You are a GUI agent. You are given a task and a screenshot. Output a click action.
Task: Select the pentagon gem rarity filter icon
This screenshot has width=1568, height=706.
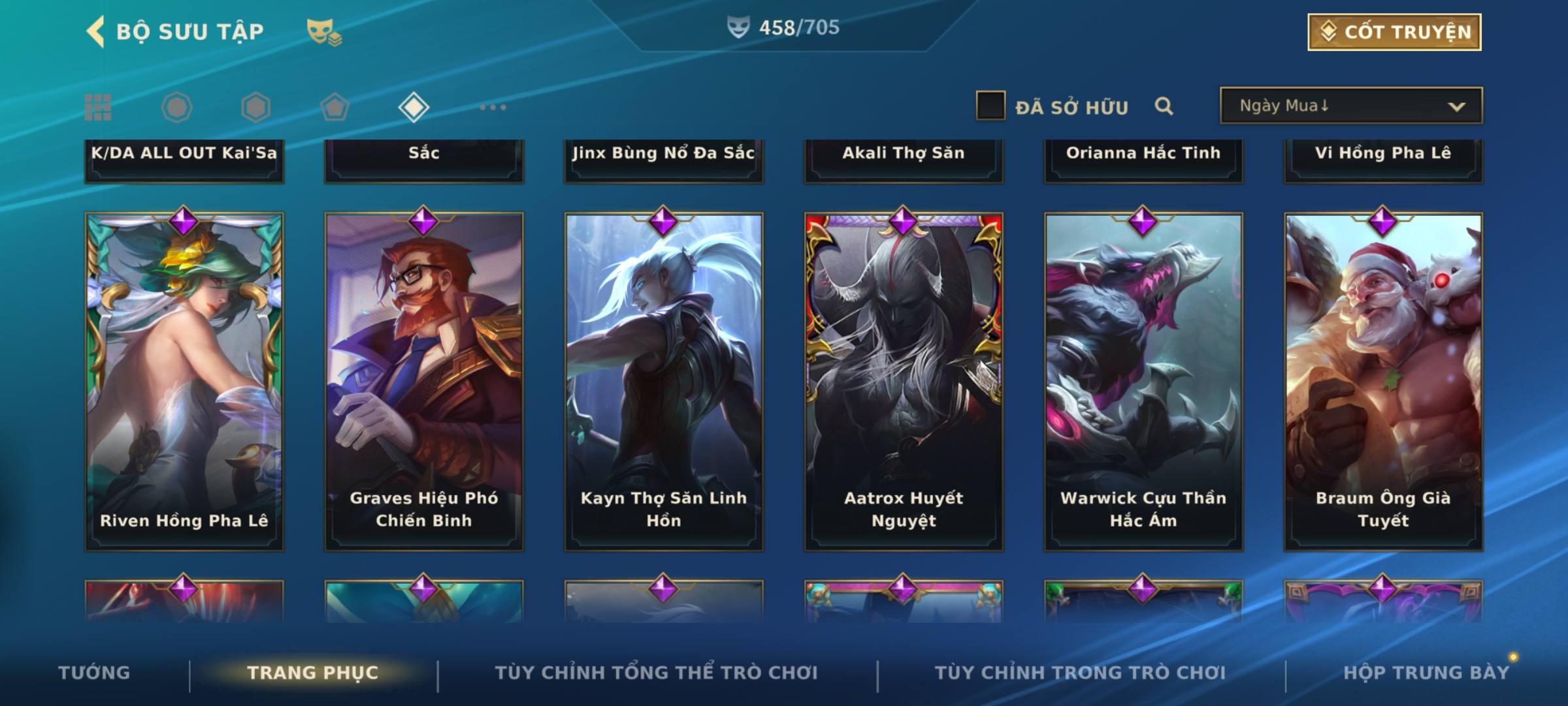coord(335,107)
